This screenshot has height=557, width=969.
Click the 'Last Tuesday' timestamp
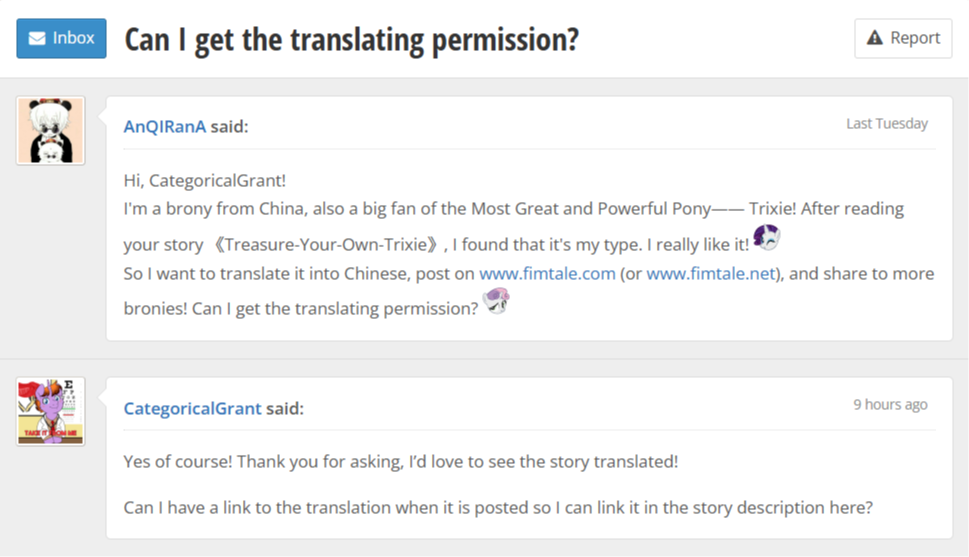(886, 124)
